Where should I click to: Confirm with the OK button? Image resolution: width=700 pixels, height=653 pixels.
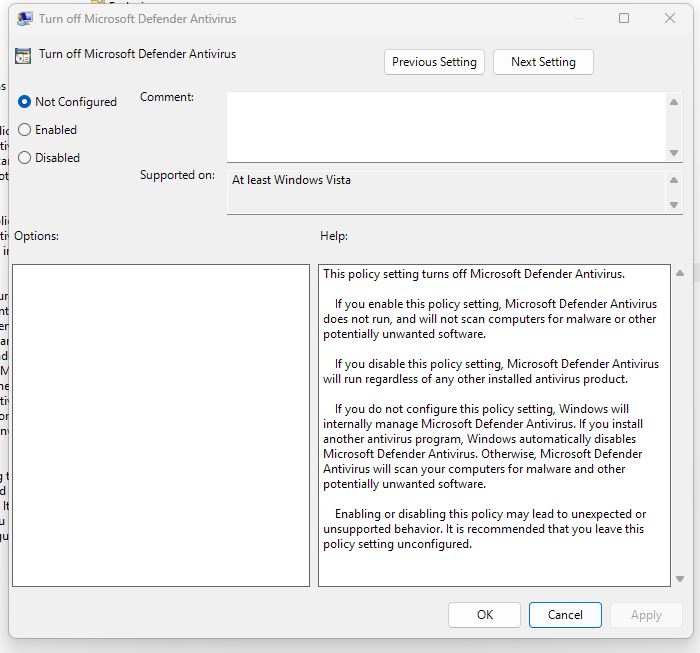pyautogui.click(x=484, y=615)
